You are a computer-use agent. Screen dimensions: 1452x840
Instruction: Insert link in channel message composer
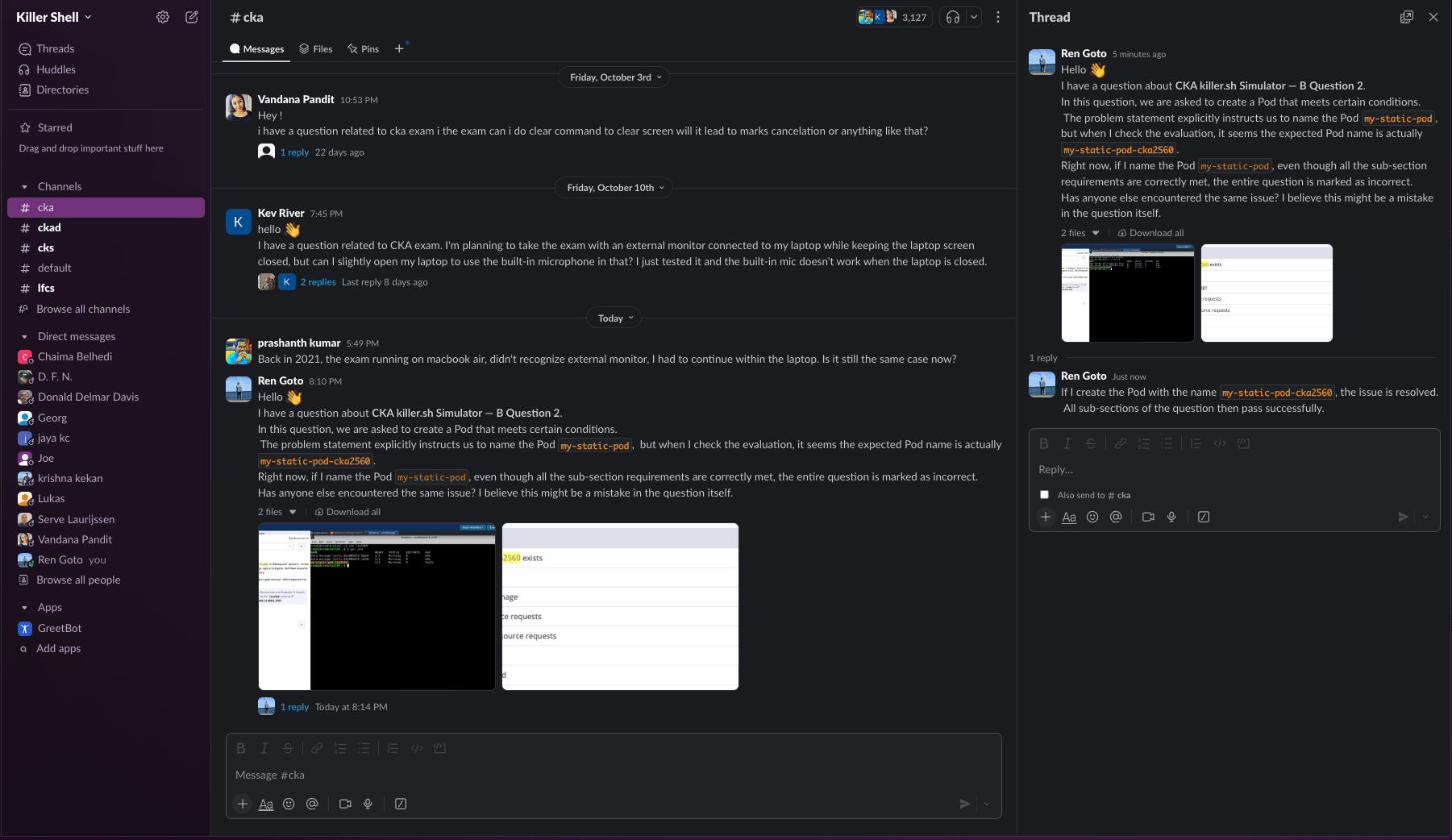(x=317, y=748)
